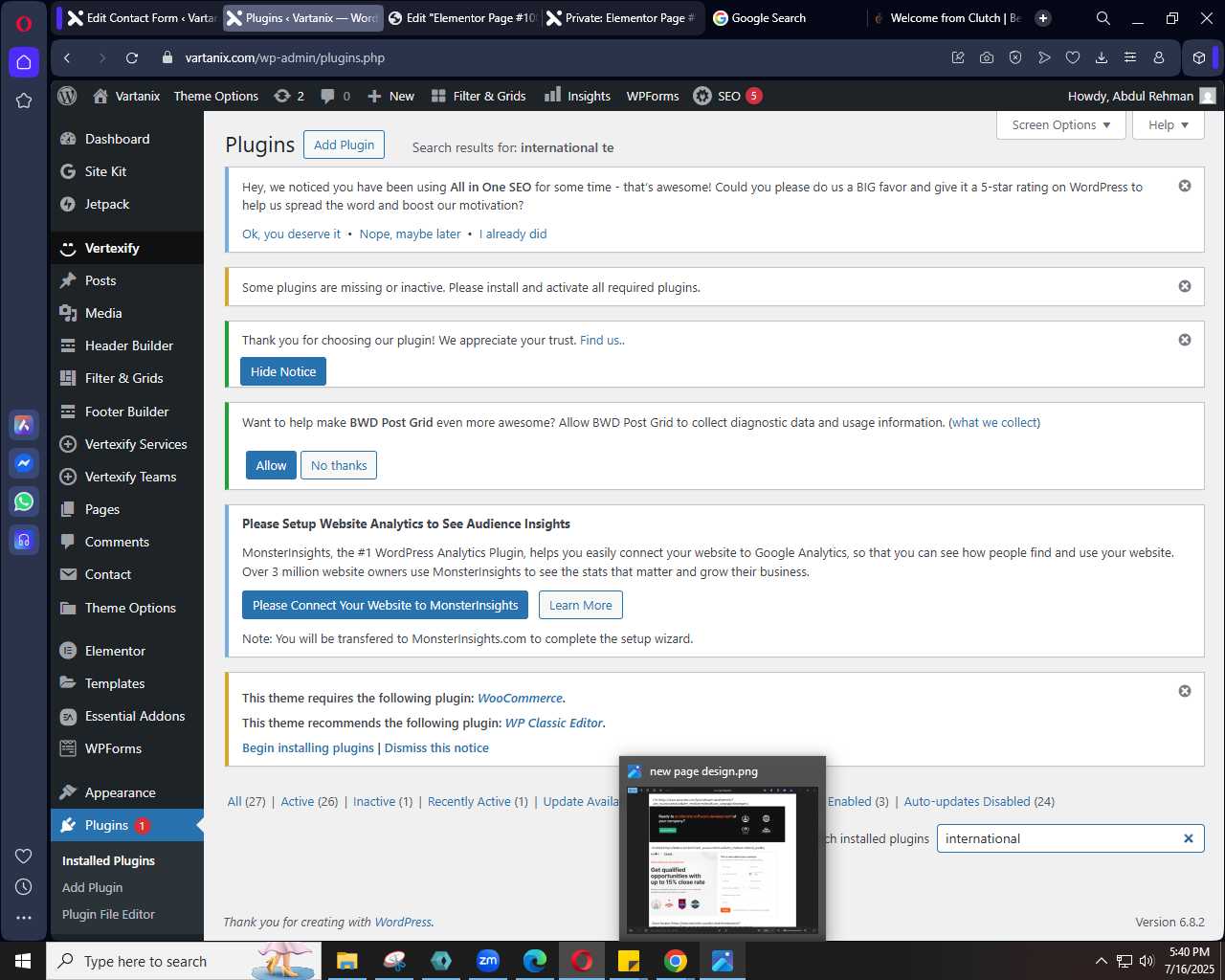This screenshot has height=980, width=1225.
Task: Open Add Plugin submenu item in sidebar
Action: click(x=93, y=887)
